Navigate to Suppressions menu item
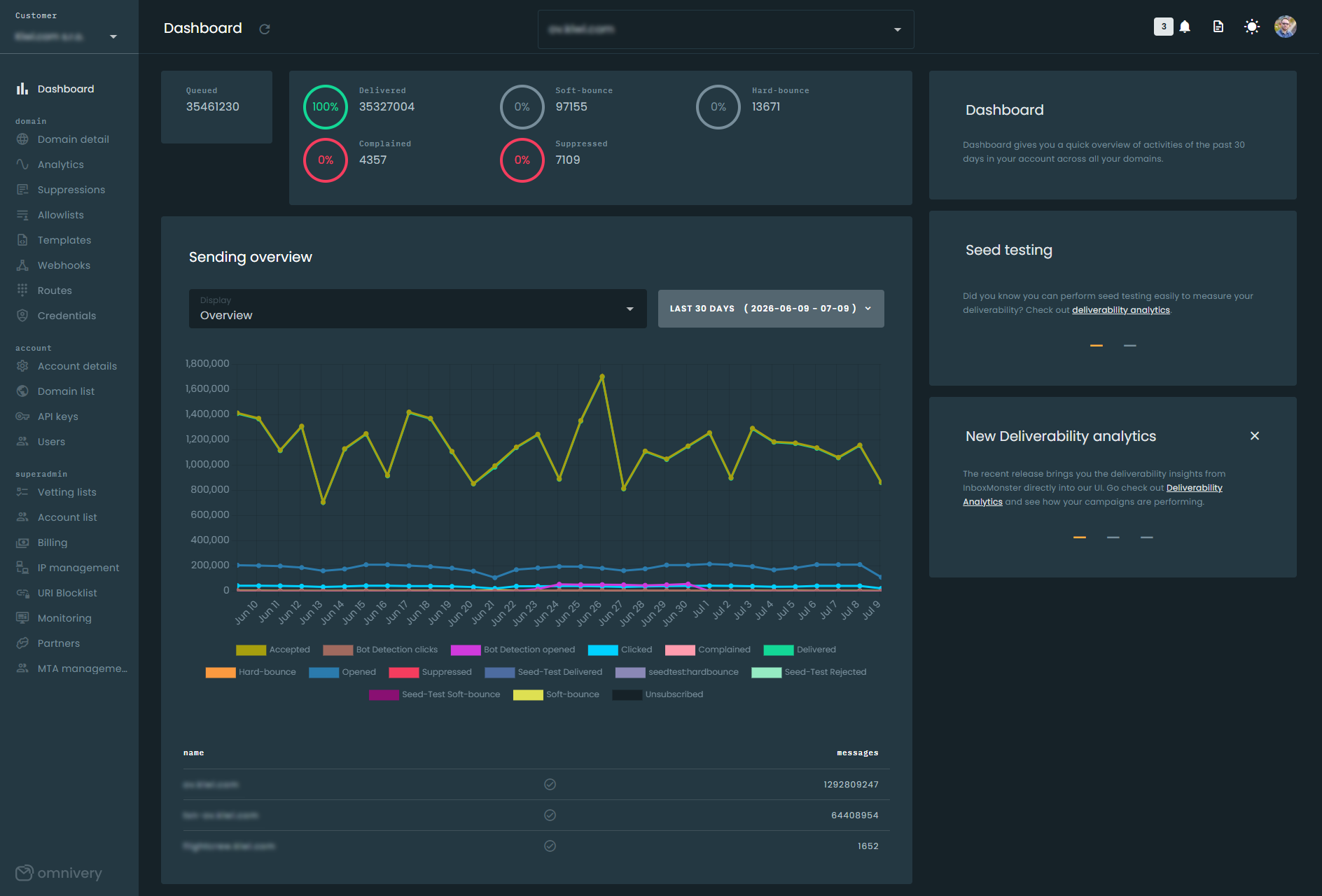1322x896 pixels. [x=71, y=190]
